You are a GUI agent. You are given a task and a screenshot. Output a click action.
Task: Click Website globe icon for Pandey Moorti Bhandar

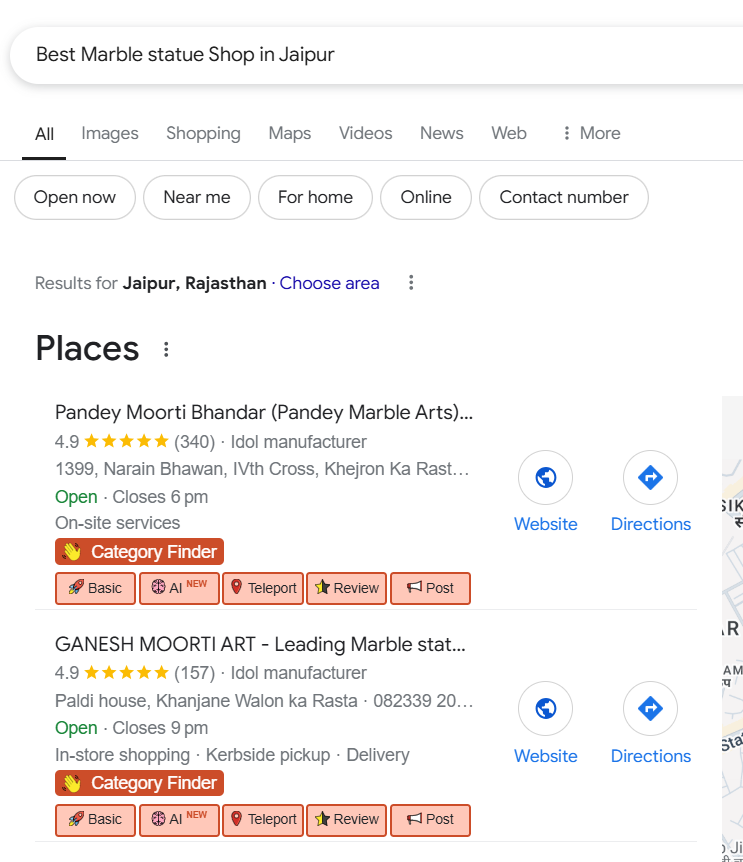[545, 478]
